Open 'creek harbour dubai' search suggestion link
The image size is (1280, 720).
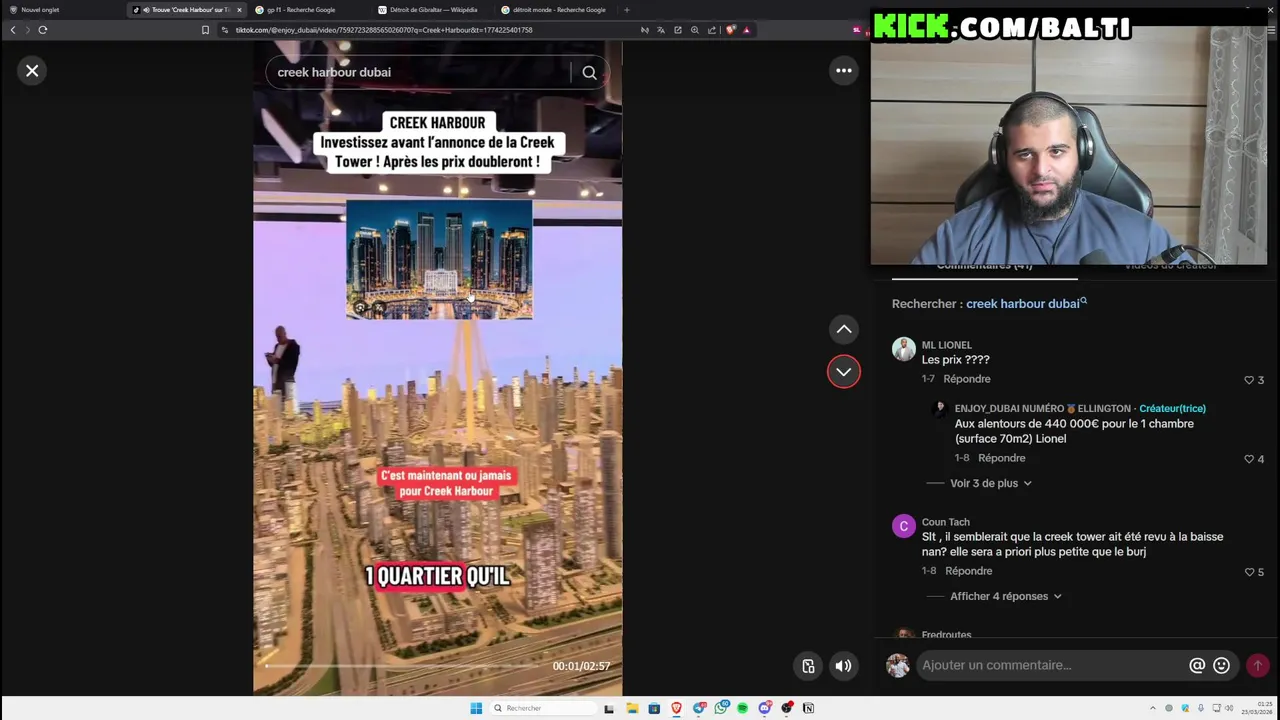click(x=1026, y=304)
